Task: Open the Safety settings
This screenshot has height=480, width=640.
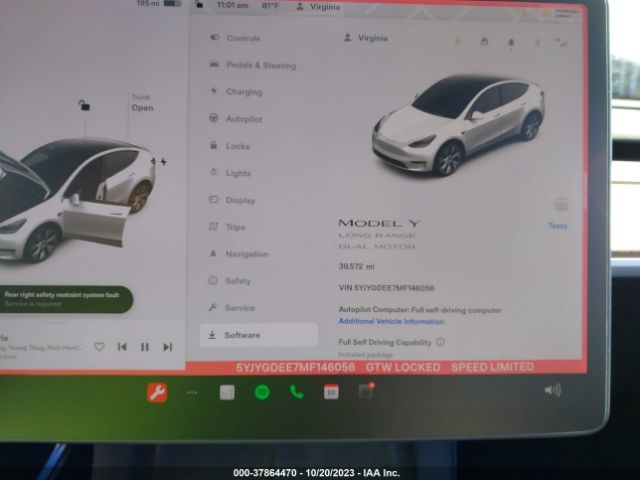Action: (x=230, y=280)
